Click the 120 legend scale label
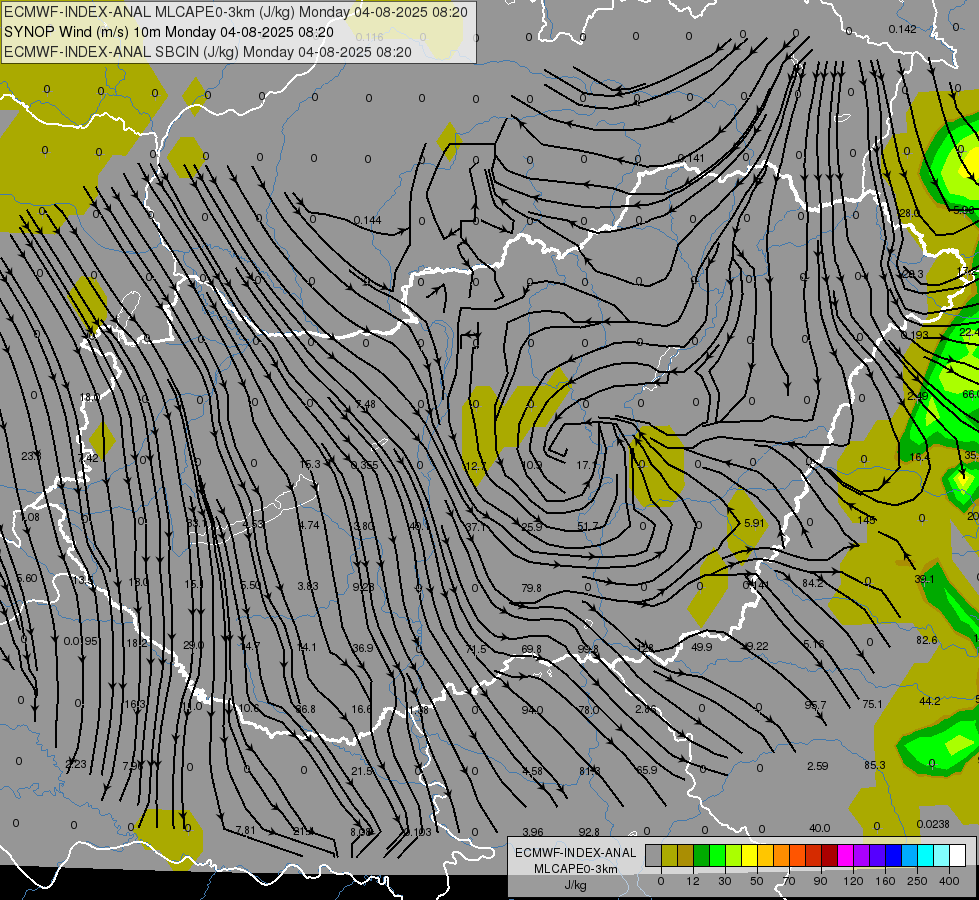This screenshot has height=900, width=979. [853, 881]
